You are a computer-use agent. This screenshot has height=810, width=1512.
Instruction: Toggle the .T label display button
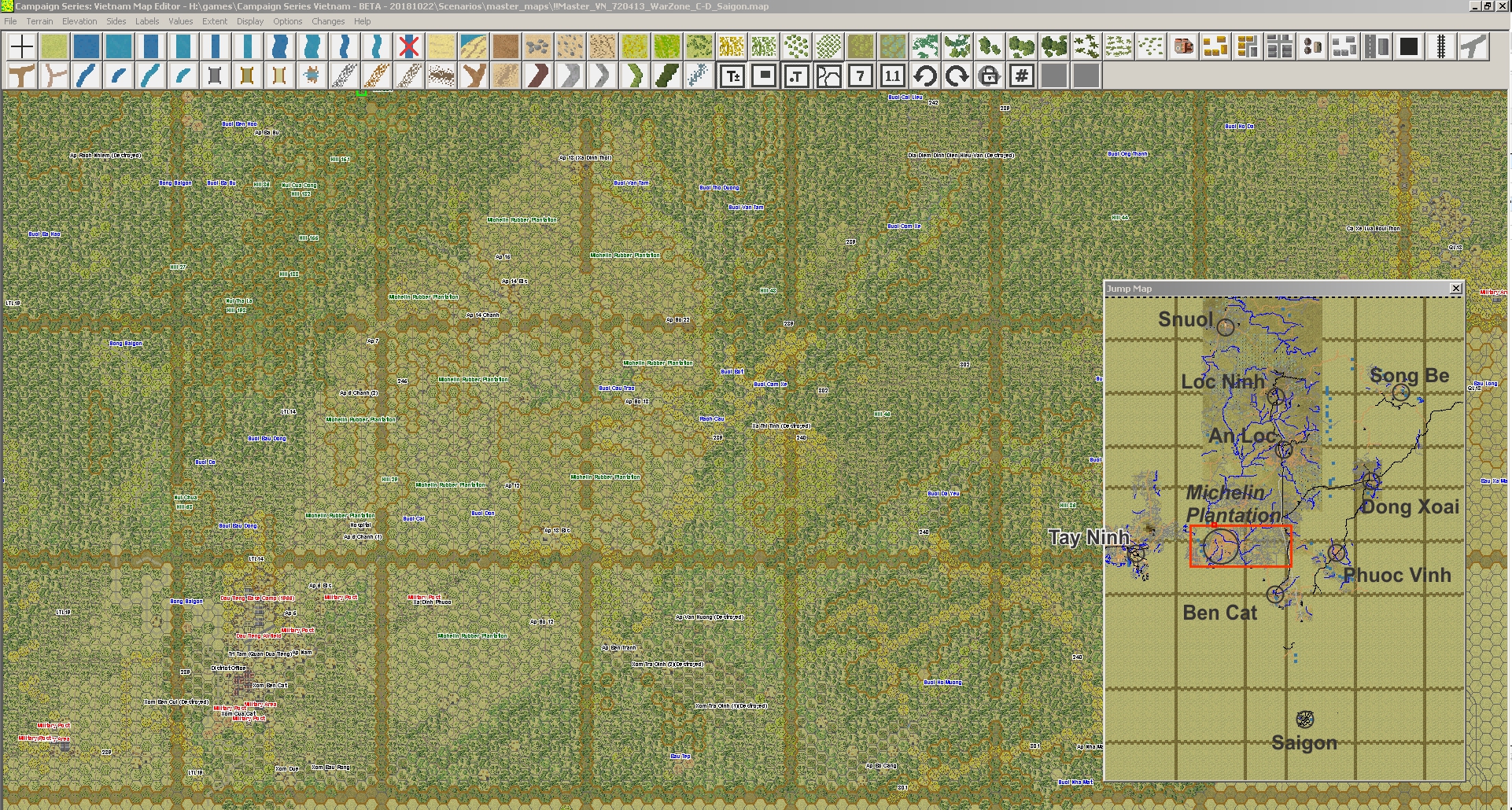tap(796, 76)
